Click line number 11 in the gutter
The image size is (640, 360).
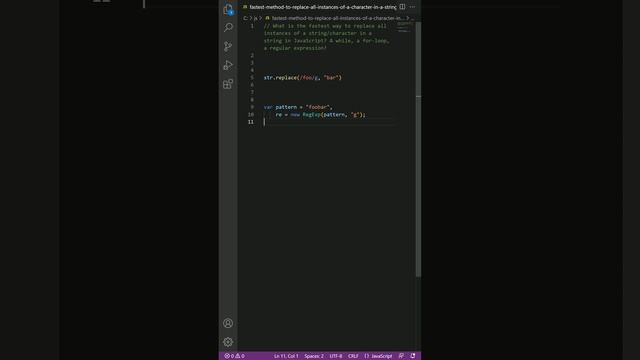pyautogui.click(x=251, y=122)
